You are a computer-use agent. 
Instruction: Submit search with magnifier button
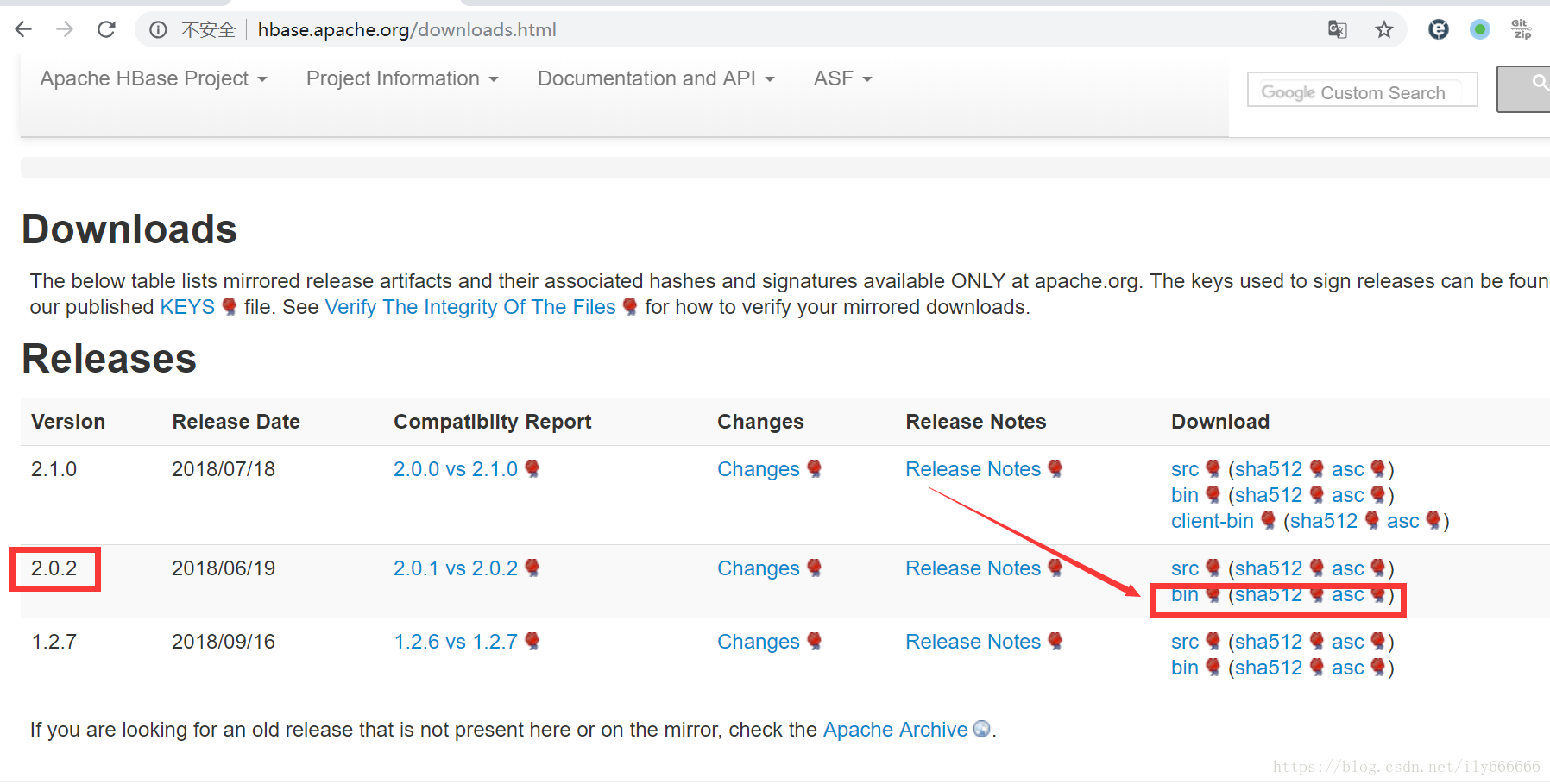click(x=1524, y=89)
